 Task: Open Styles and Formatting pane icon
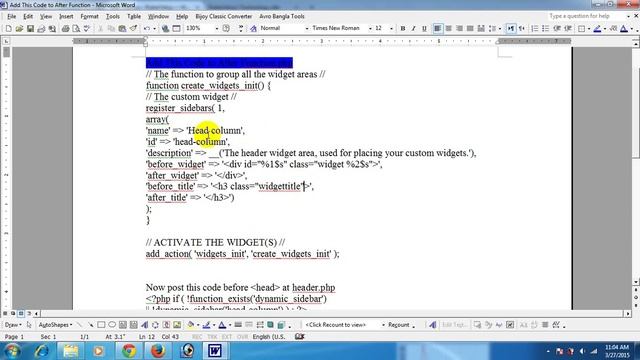pos(253,29)
